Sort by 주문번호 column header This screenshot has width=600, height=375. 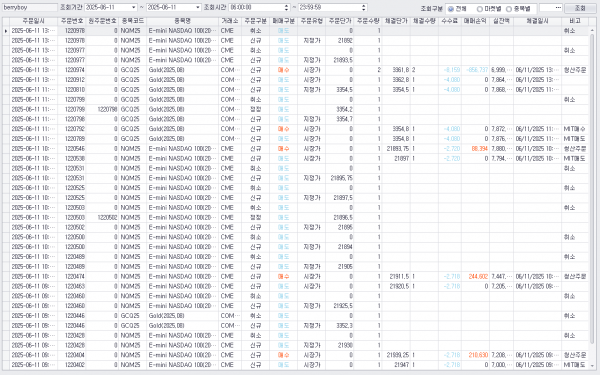pos(72,21)
